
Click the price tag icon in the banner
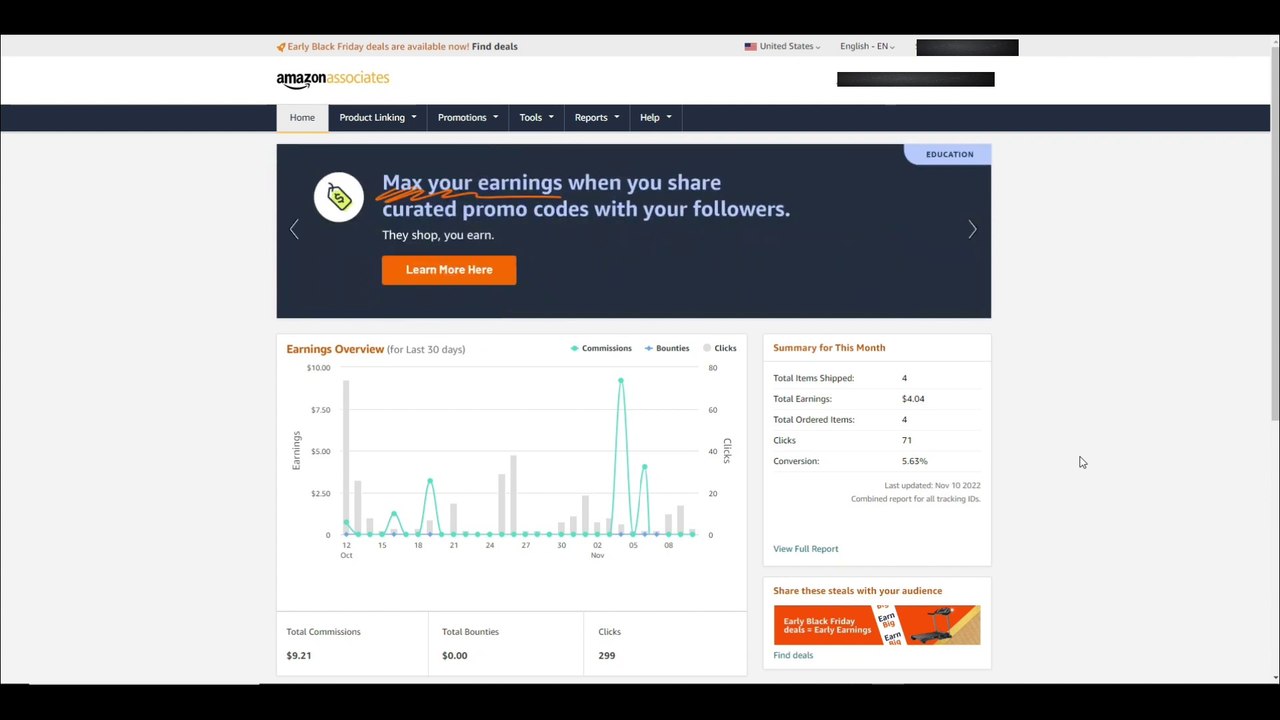point(338,198)
